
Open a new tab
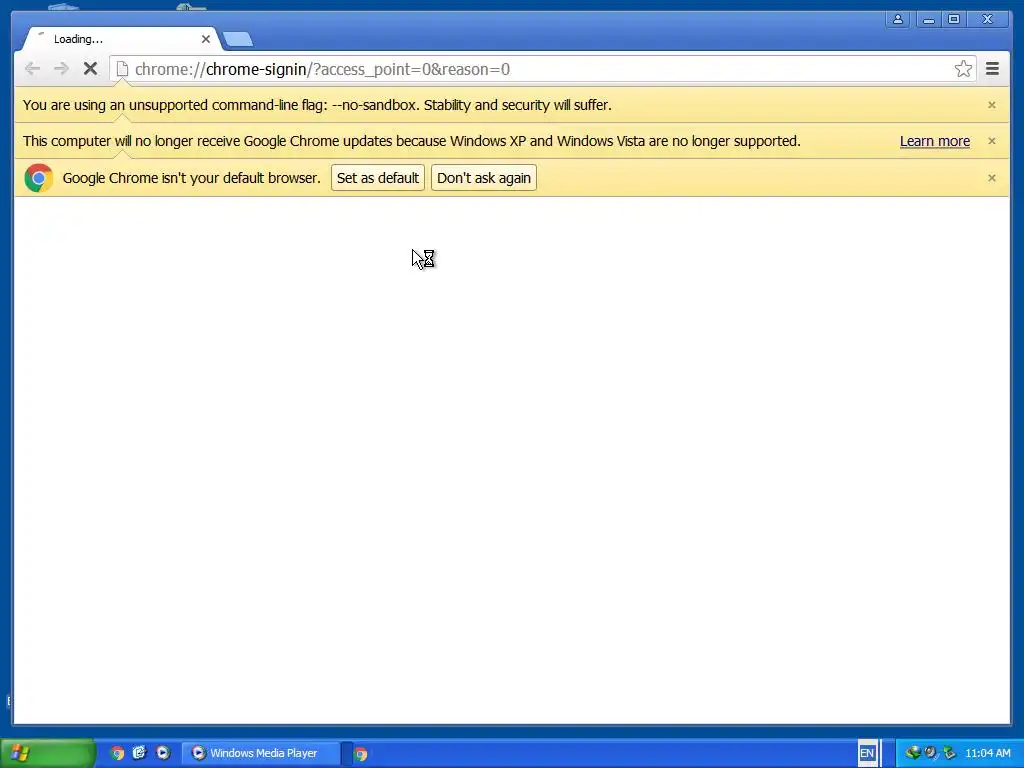238,39
